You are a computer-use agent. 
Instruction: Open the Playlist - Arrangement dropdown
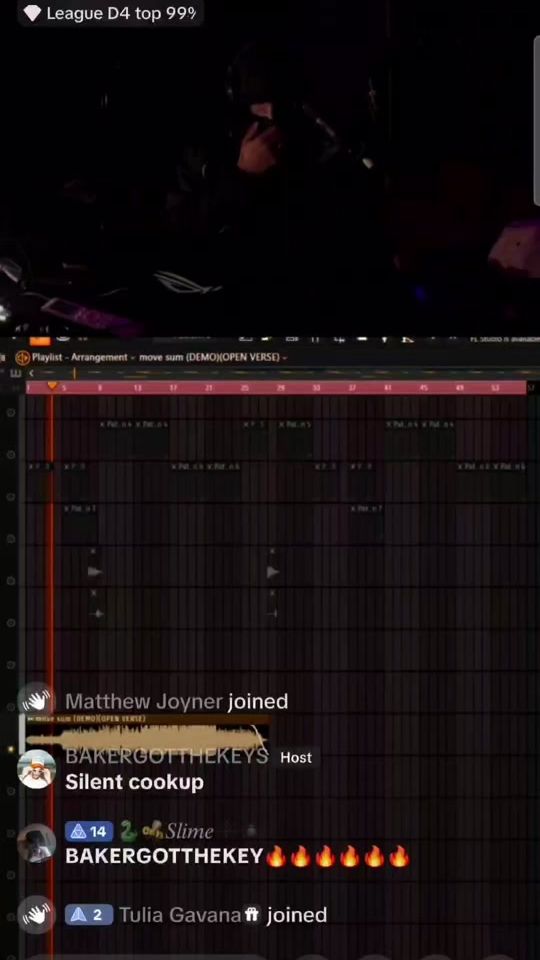click(x=83, y=357)
